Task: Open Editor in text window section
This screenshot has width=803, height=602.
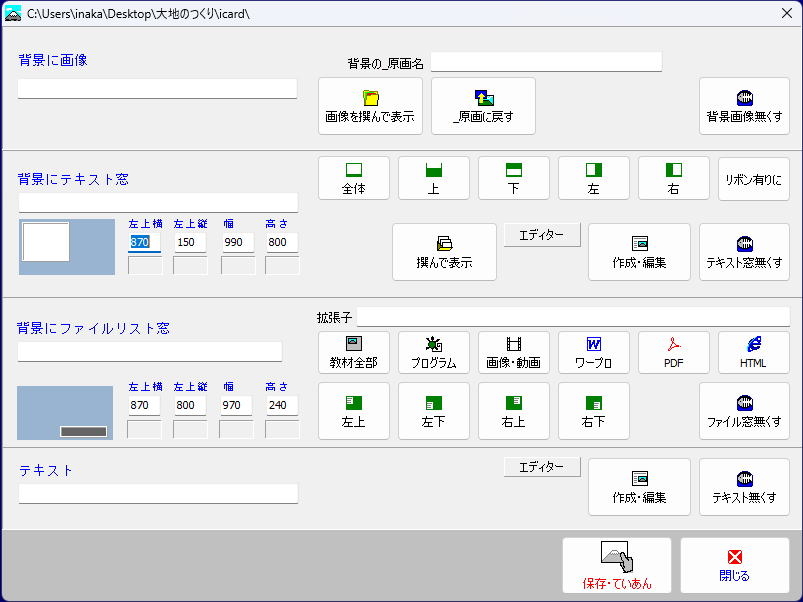Action: click(542, 235)
